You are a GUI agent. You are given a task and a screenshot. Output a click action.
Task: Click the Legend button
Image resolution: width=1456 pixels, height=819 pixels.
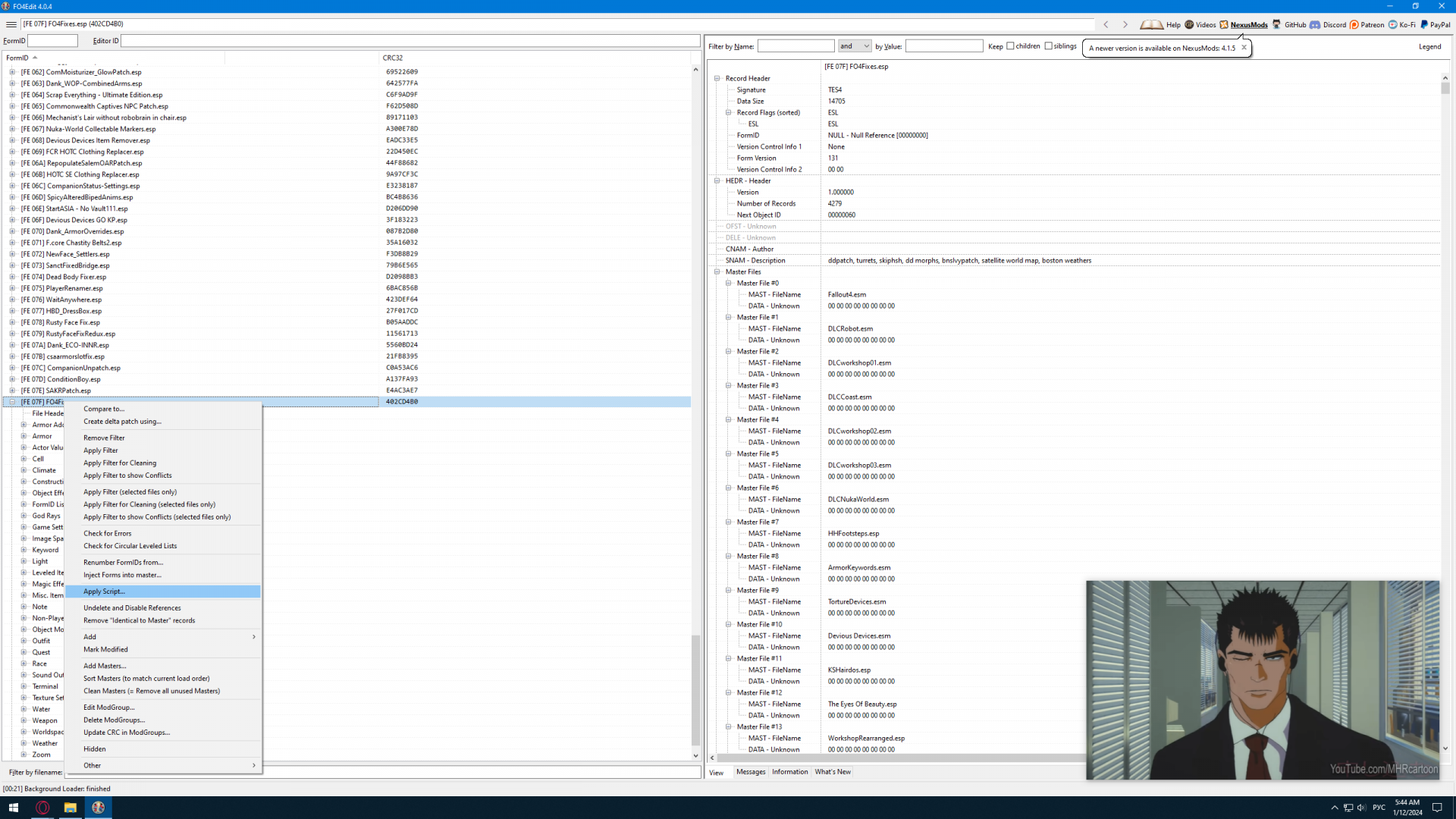(x=1429, y=47)
